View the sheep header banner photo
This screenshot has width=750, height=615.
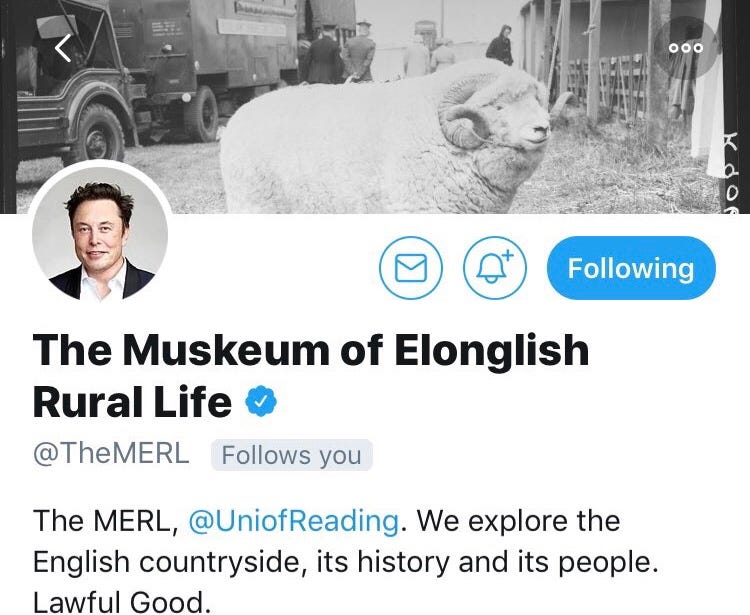pyautogui.click(x=375, y=107)
